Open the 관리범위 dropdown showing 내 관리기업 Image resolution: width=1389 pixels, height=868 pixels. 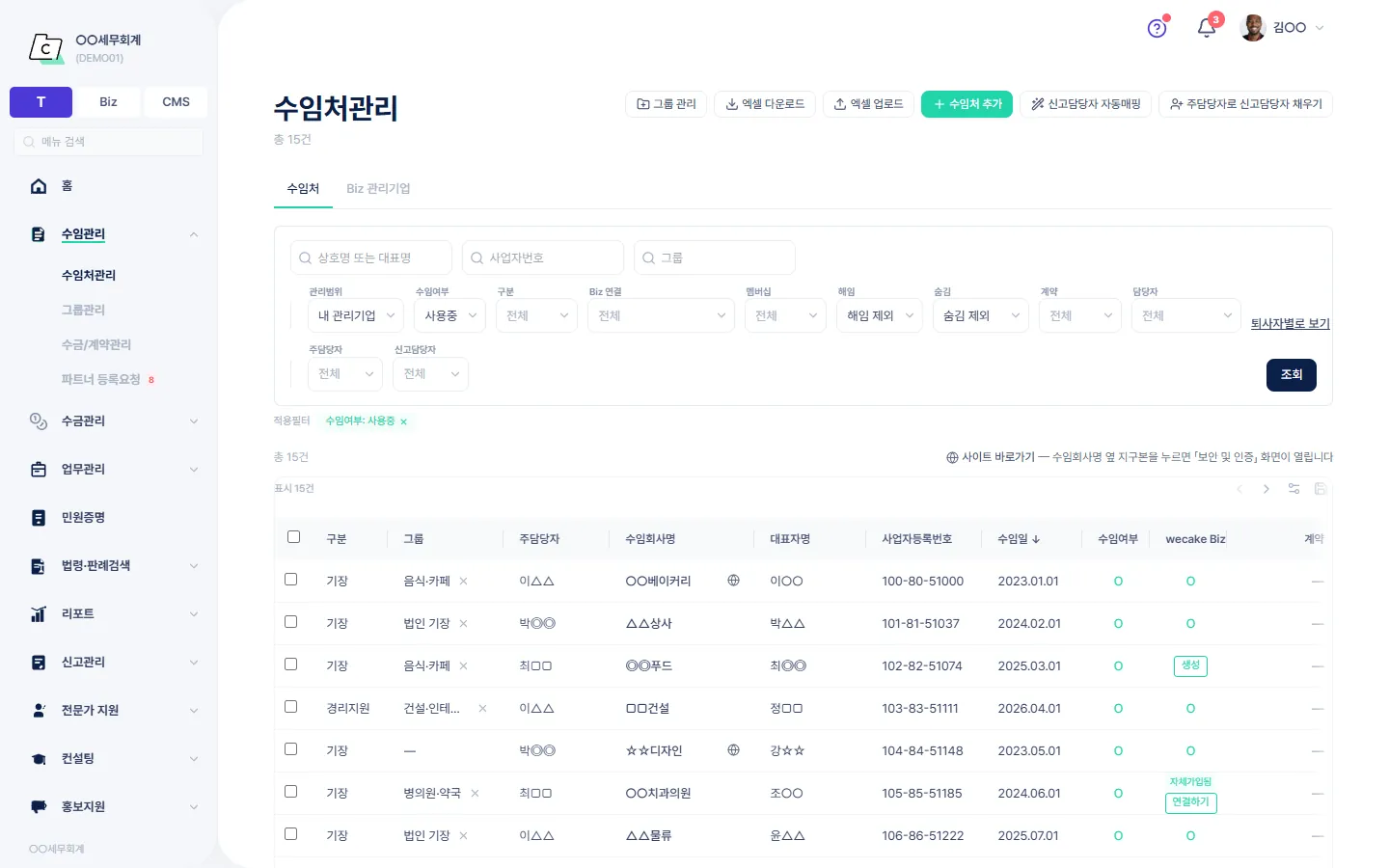356,316
